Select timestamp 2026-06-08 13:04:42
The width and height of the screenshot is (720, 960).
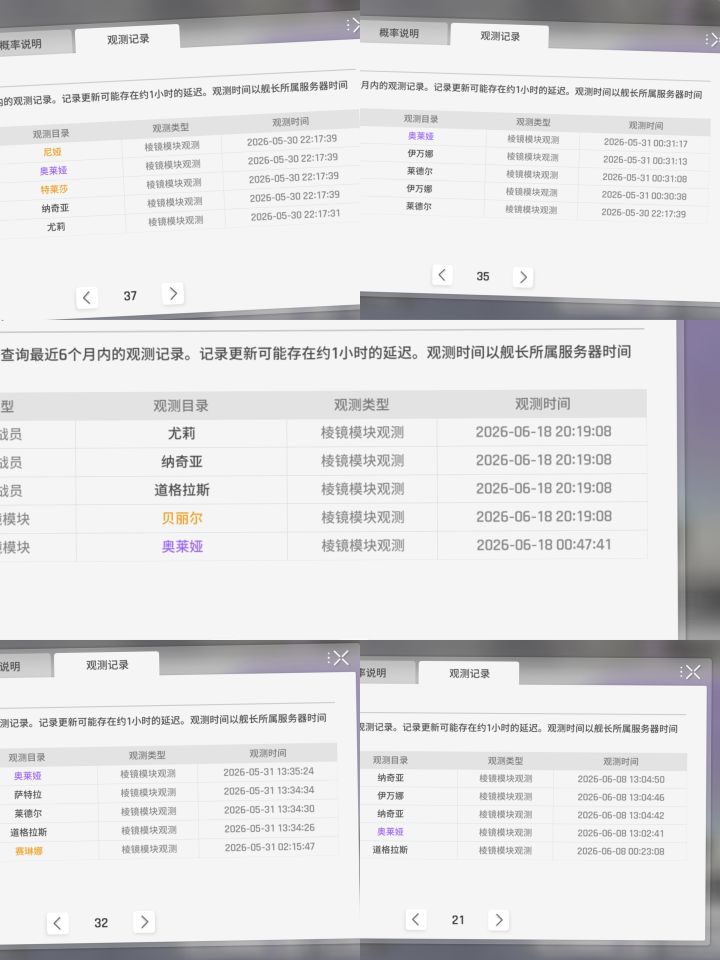tap(621, 816)
